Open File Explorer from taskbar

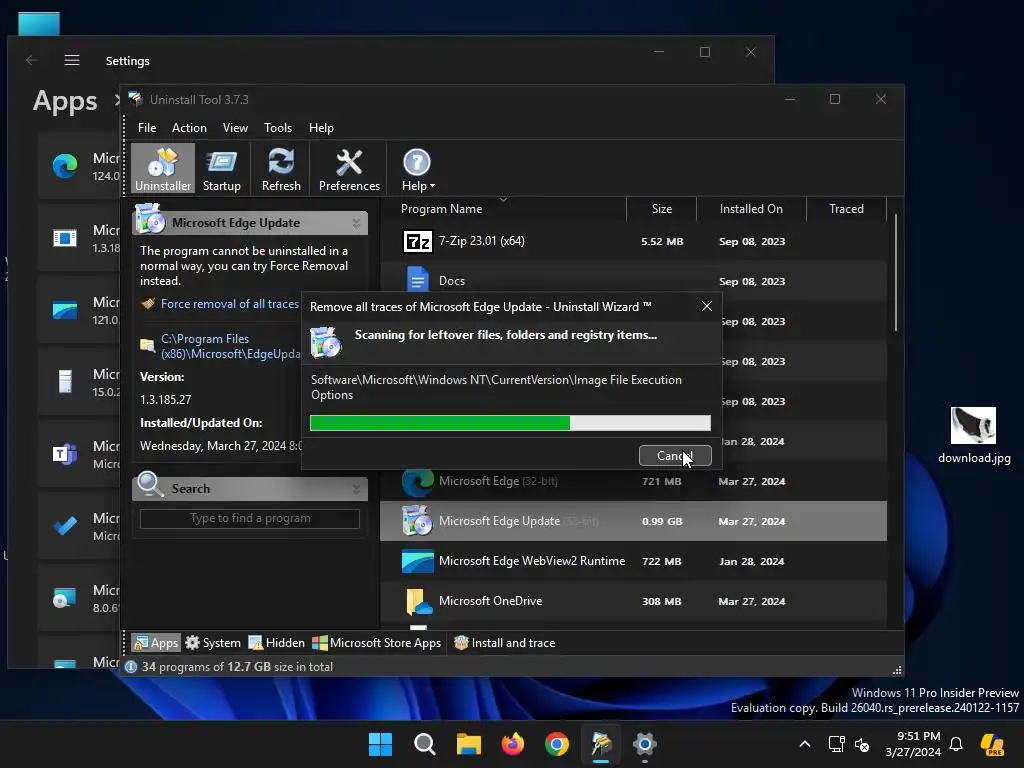pos(468,744)
